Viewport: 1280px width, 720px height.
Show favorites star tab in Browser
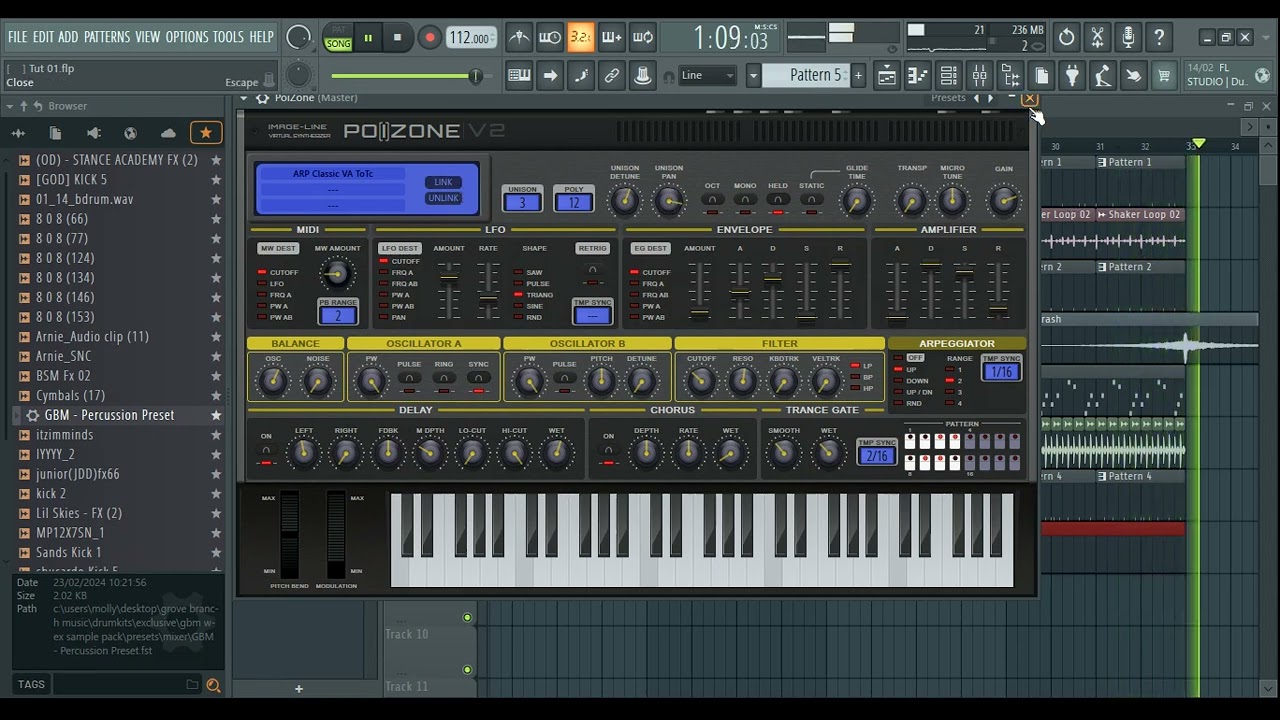coord(205,132)
